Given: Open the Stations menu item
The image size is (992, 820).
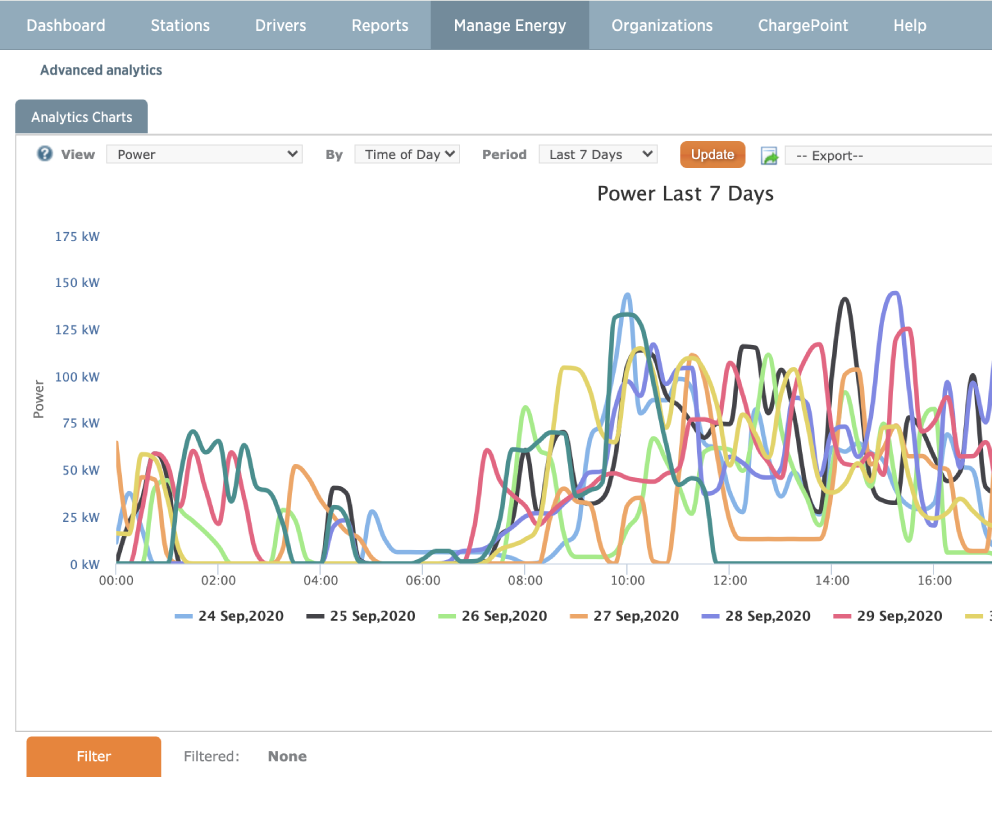Looking at the screenshot, I should pyautogui.click(x=180, y=25).
